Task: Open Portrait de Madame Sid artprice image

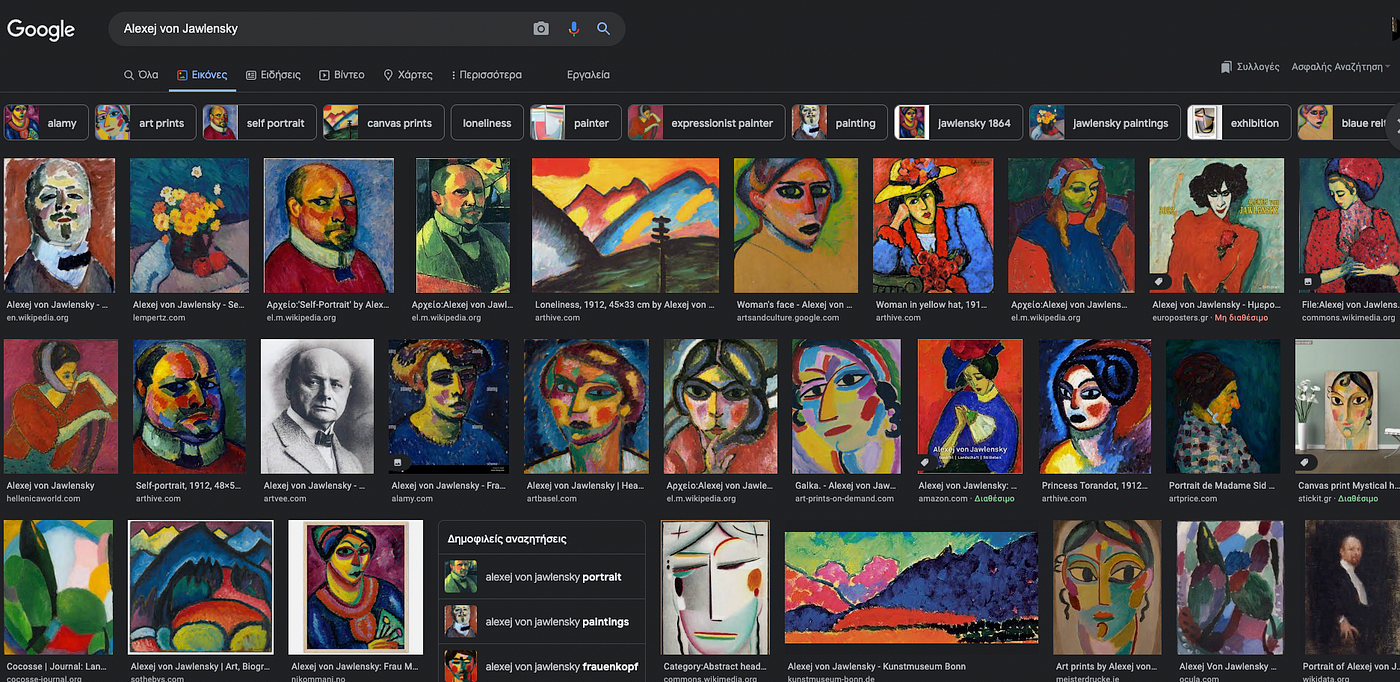Action: pos(1223,406)
